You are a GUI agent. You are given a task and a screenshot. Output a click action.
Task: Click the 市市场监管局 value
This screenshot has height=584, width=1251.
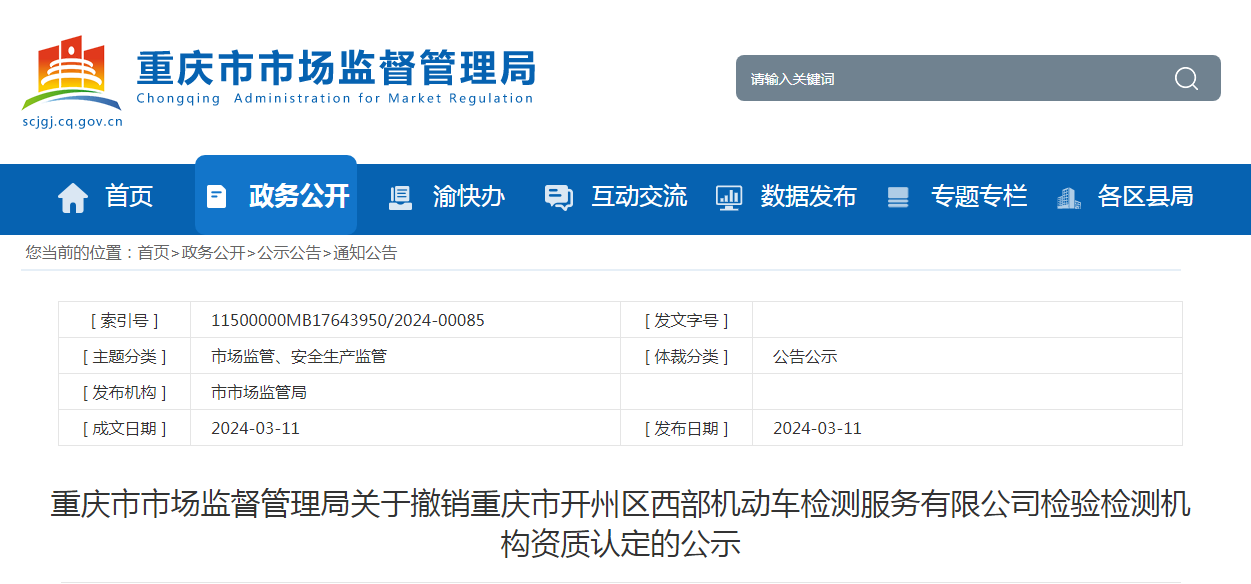pos(259,392)
